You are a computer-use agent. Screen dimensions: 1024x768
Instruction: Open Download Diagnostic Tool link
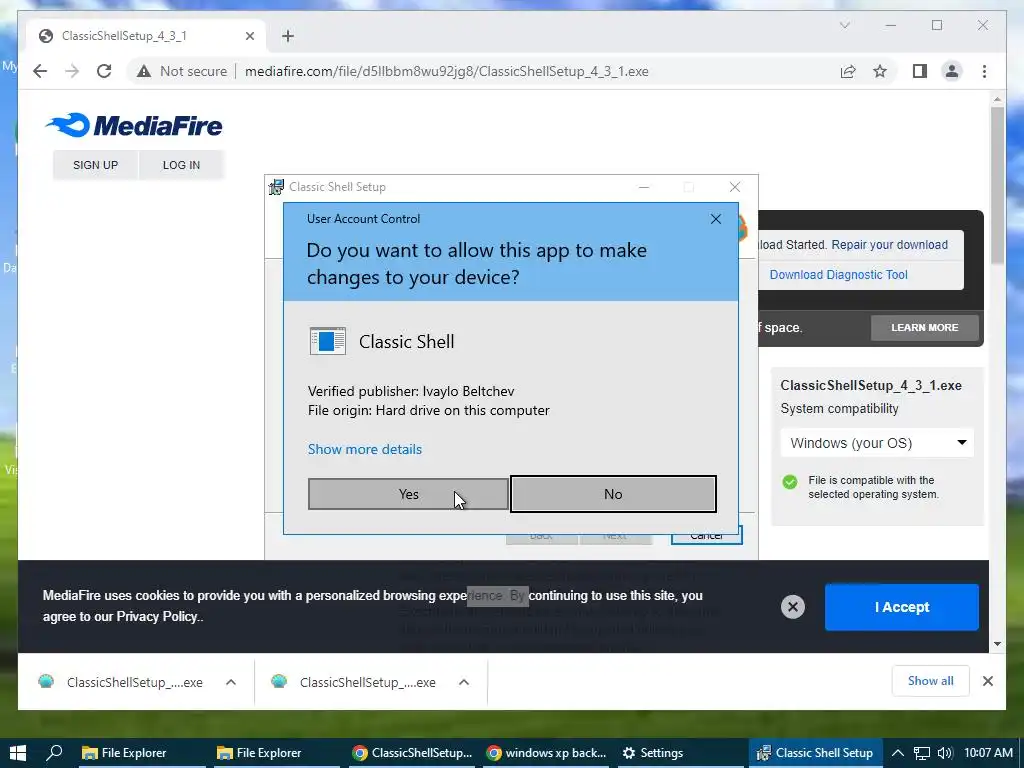click(x=839, y=275)
